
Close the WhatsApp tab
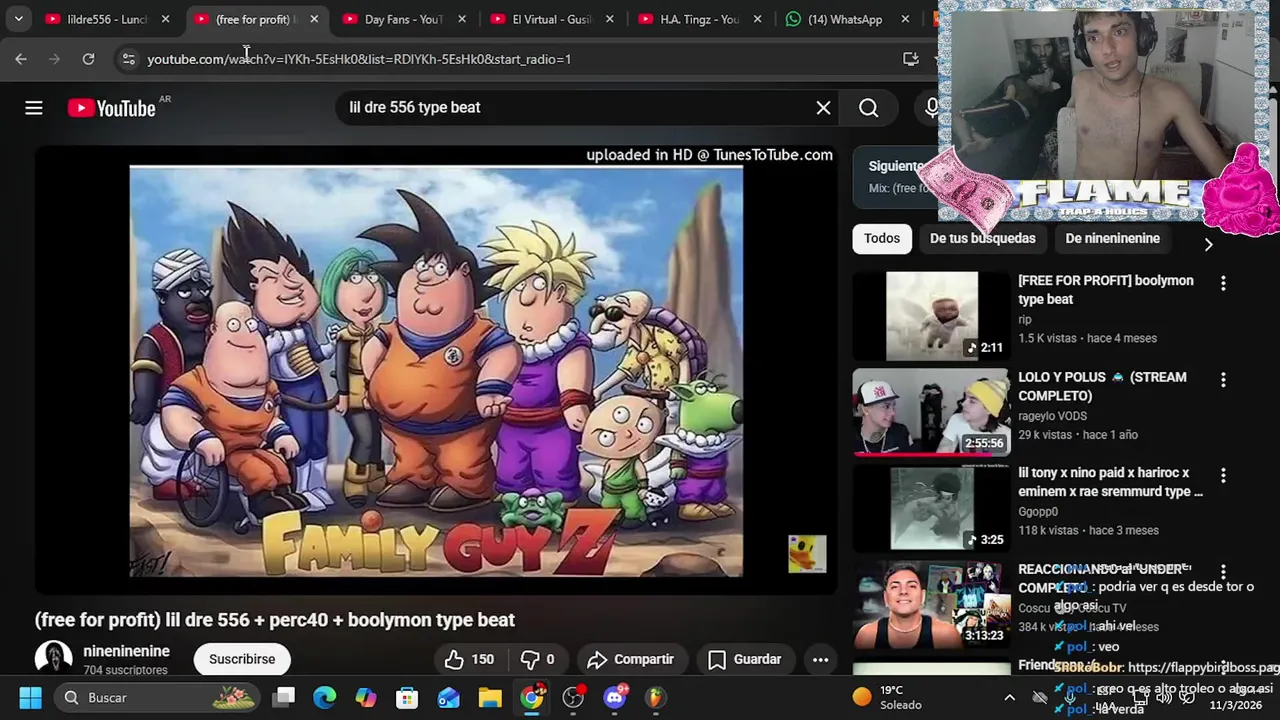(x=905, y=19)
